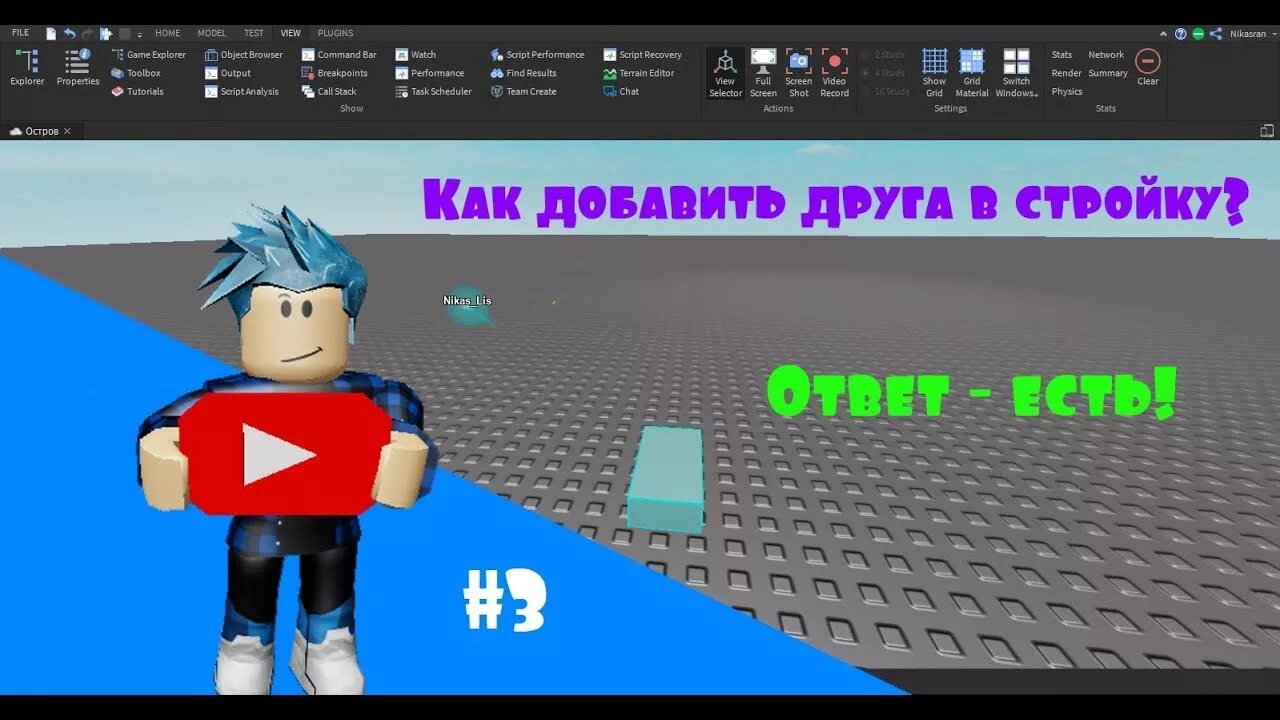Select the Остров document tab
This screenshot has height=720, width=1280.
coord(40,131)
